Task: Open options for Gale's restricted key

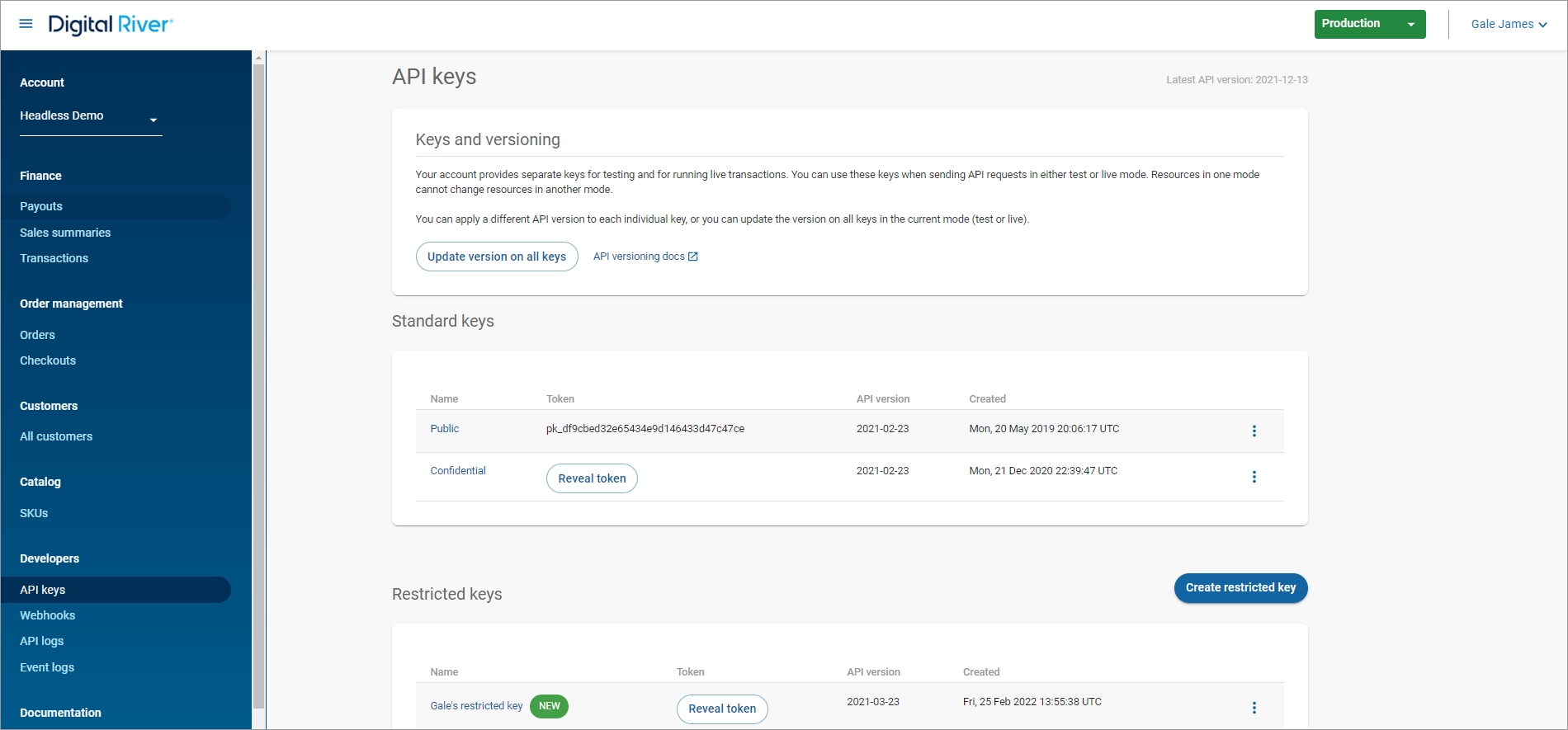Action: point(1254,708)
